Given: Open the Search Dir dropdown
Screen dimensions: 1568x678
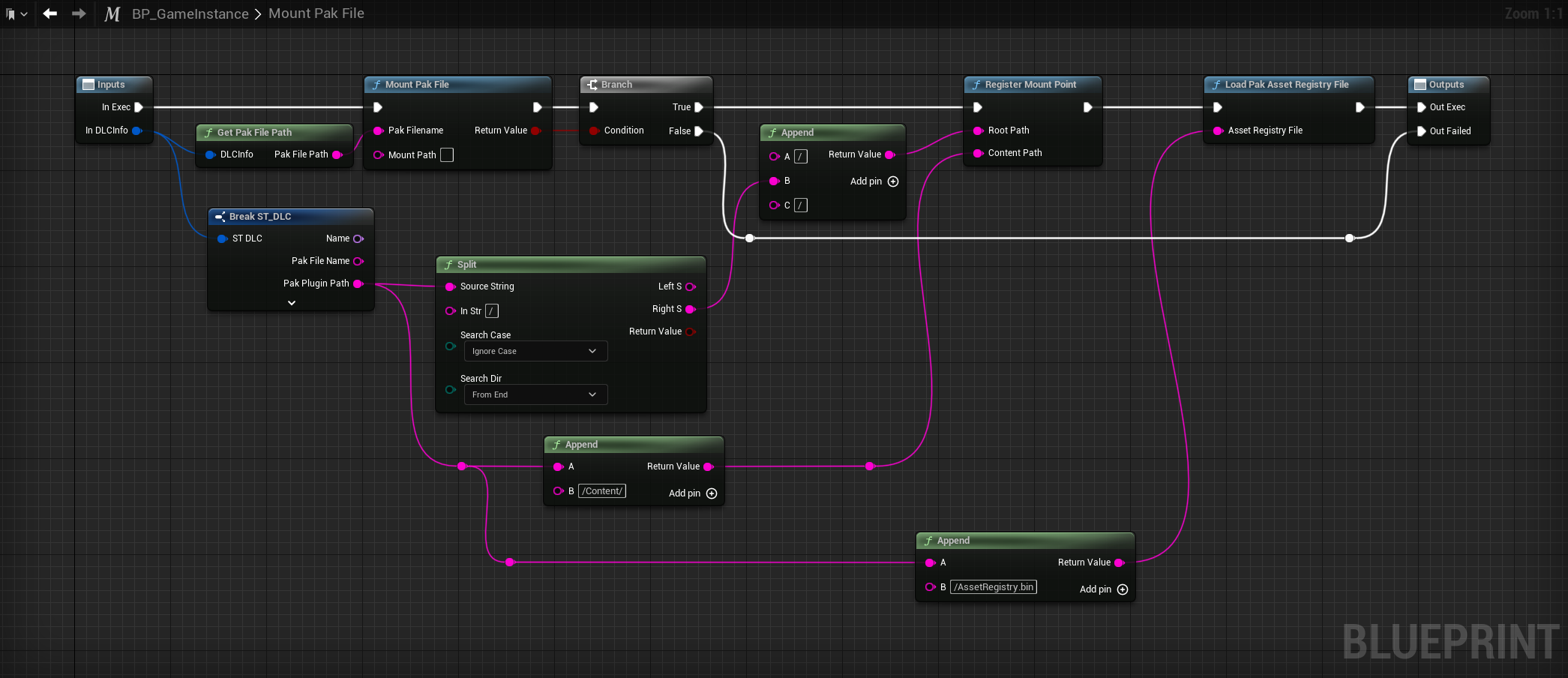Looking at the screenshot, I should 535,394.
